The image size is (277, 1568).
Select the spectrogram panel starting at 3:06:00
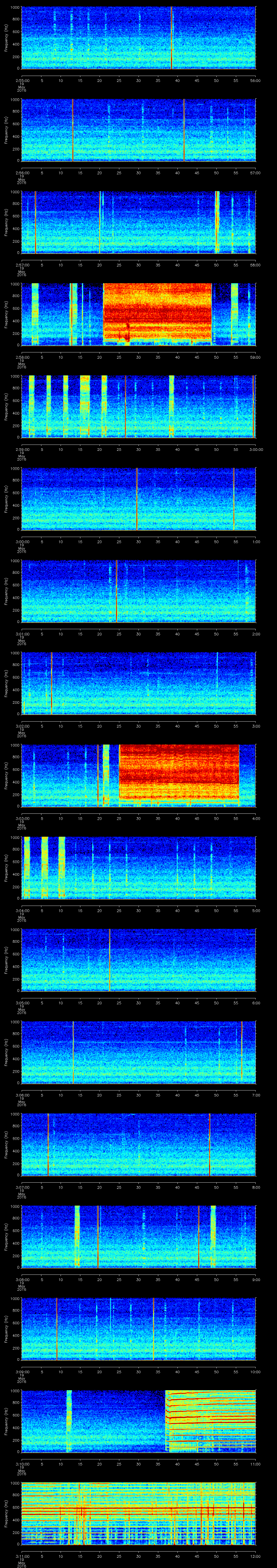(x=138, y=1052)
